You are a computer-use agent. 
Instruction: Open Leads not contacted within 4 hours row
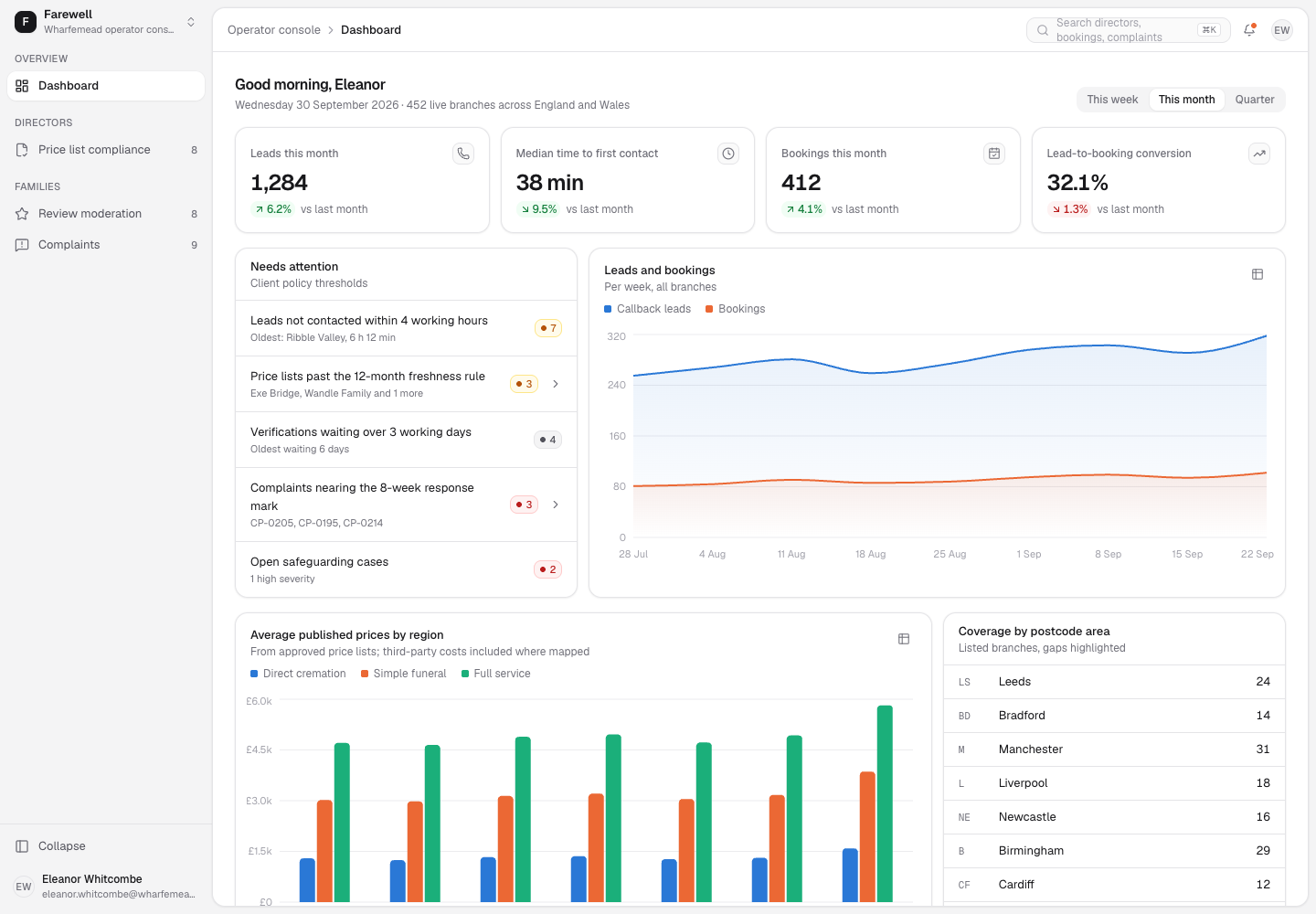[406, 328]
